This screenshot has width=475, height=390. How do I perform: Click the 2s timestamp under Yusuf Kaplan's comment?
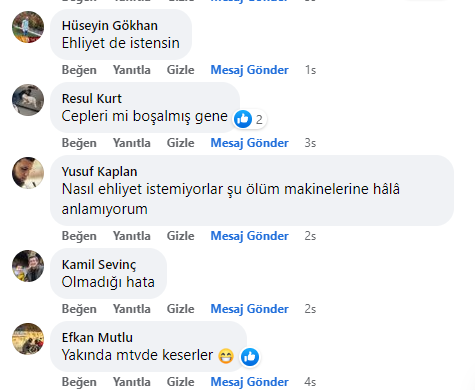[310, 236]
